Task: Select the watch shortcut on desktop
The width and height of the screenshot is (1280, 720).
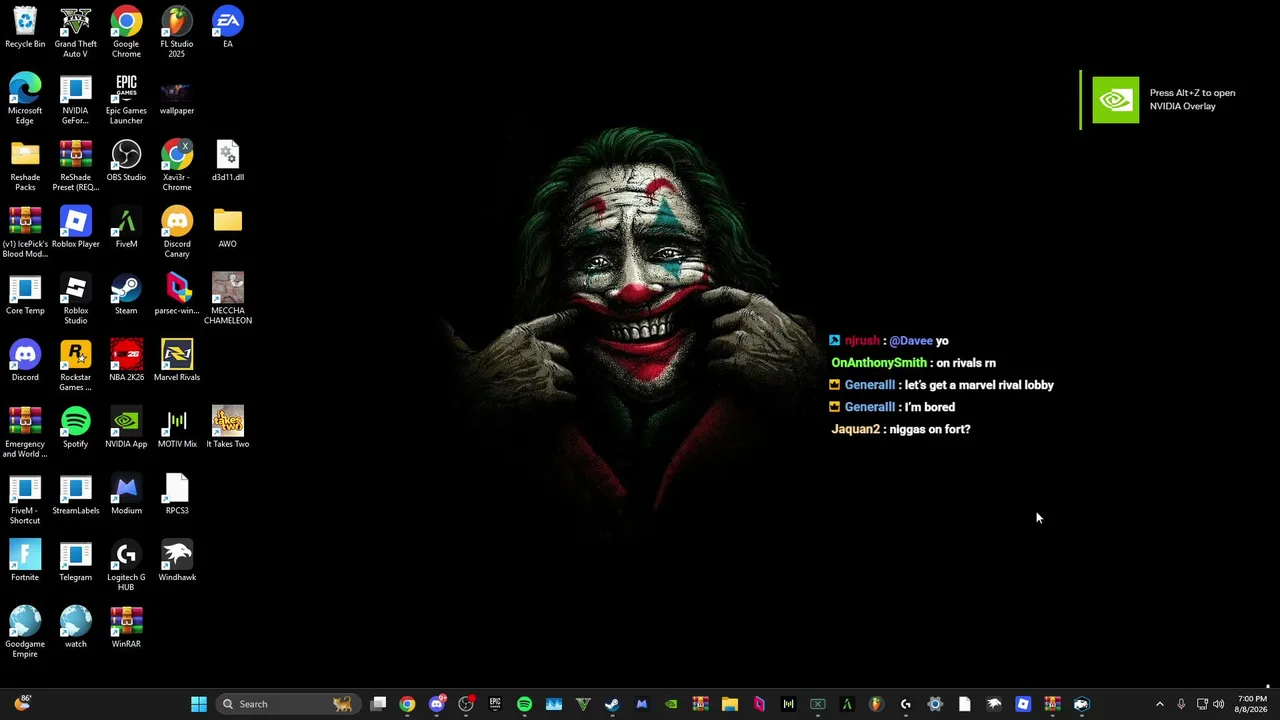Action: tap(76, 628)
